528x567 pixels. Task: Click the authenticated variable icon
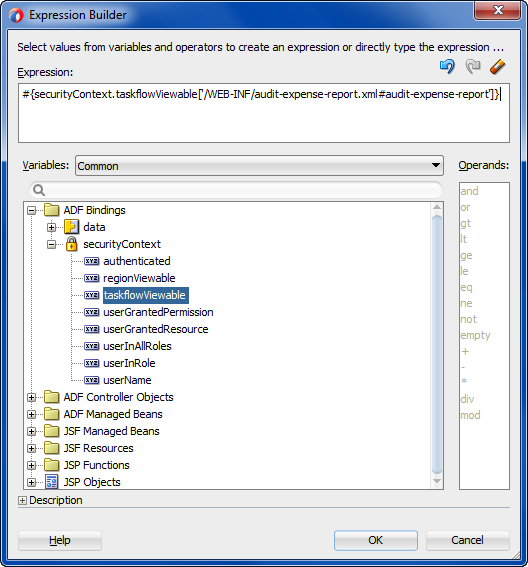(x=91, y=261)
